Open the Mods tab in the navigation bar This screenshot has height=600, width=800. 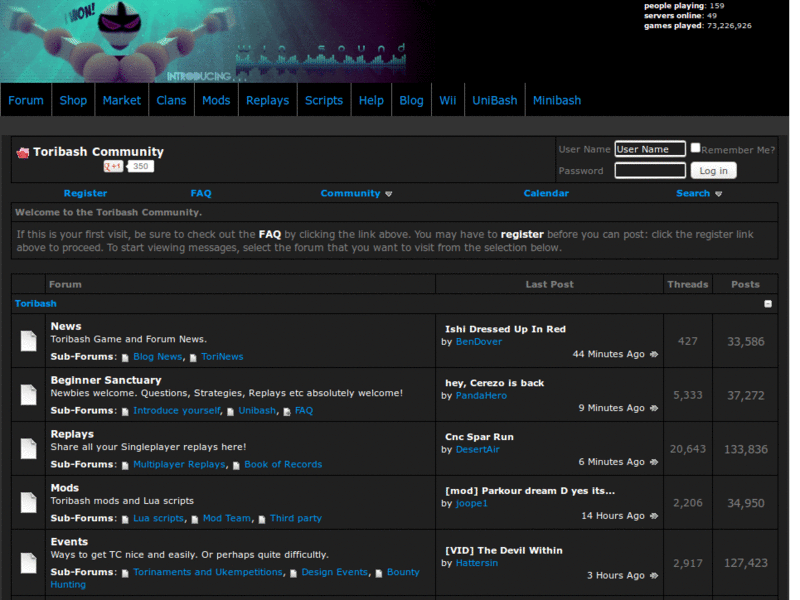coord(216,100)
